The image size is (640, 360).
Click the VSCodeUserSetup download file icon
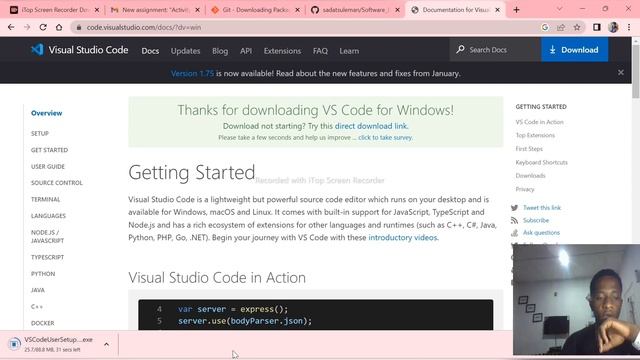[x=14, y=344]
